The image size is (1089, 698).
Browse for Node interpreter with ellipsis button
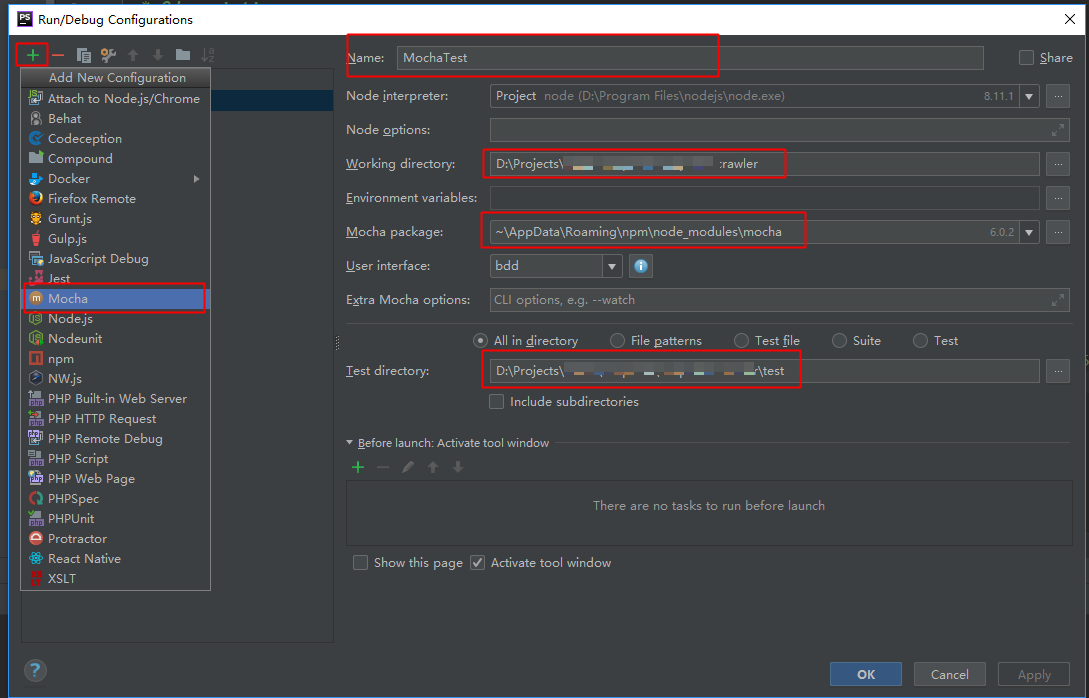[1058, 96]
